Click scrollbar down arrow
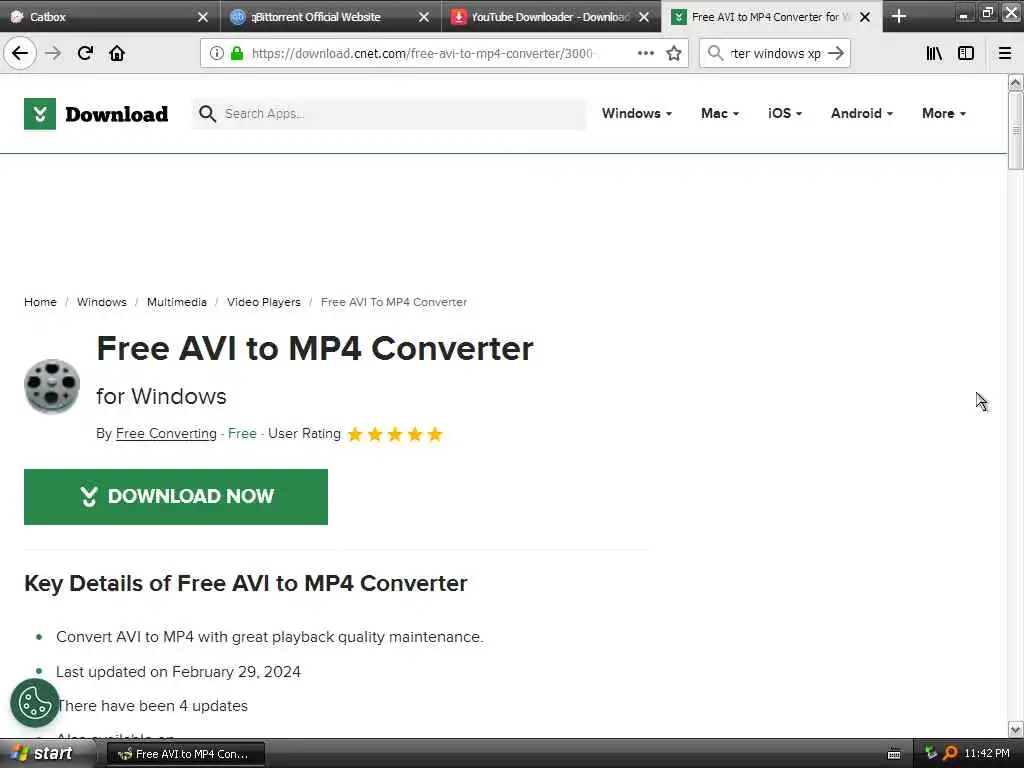The height and width of the screenshot is (768, 1024). pos(1015,729)
